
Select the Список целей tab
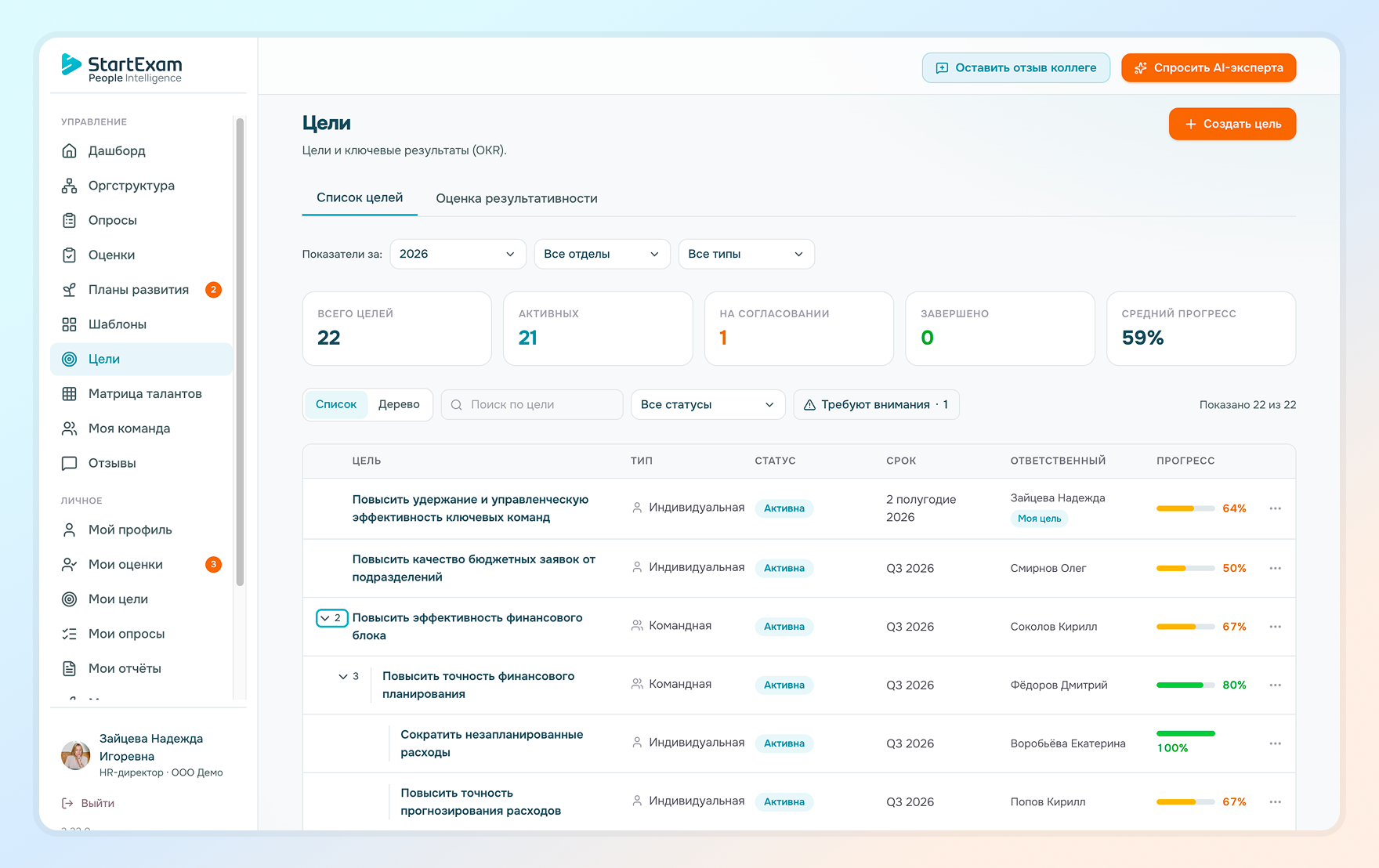360,198
